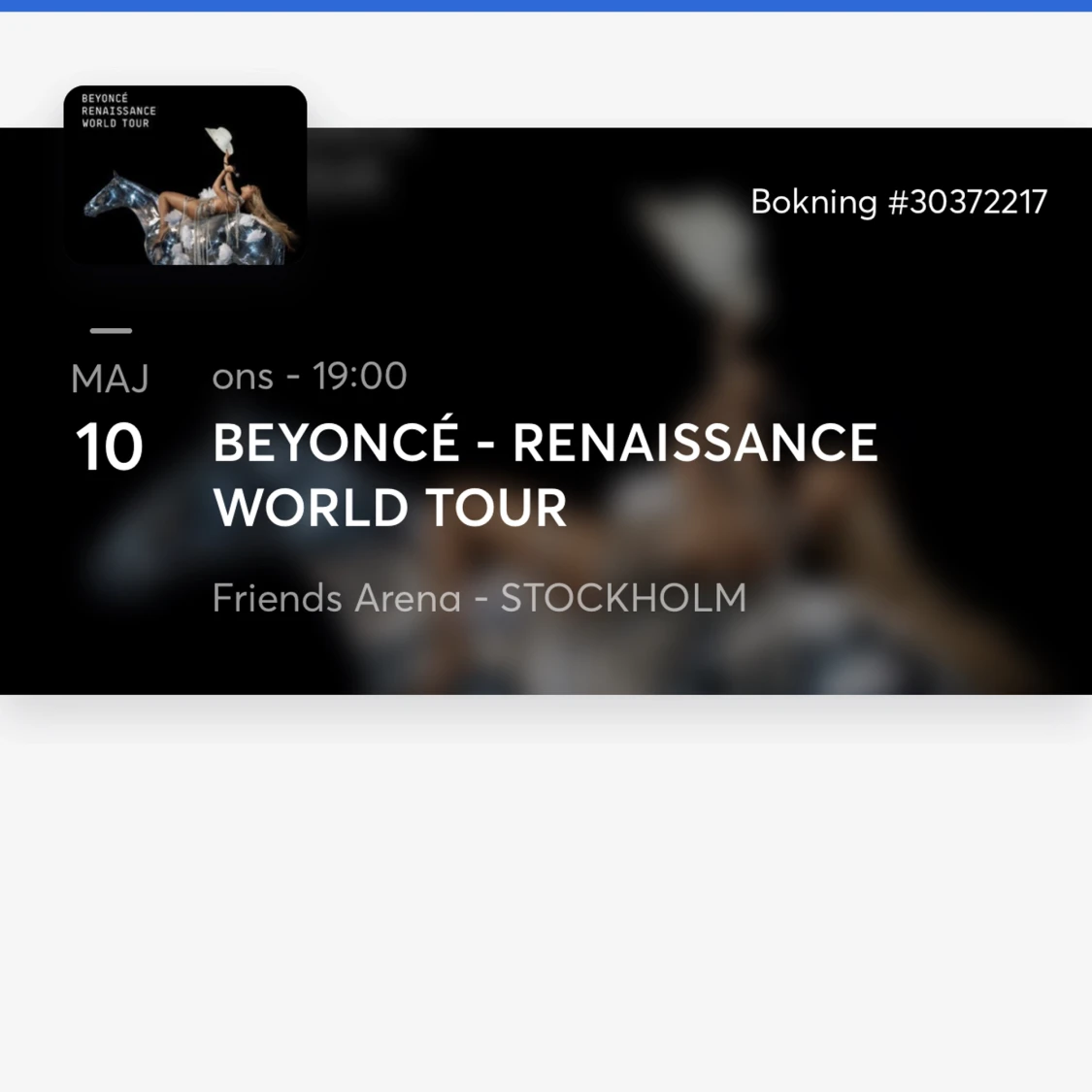Tap the short dash above MAJ

coord(111,331)
